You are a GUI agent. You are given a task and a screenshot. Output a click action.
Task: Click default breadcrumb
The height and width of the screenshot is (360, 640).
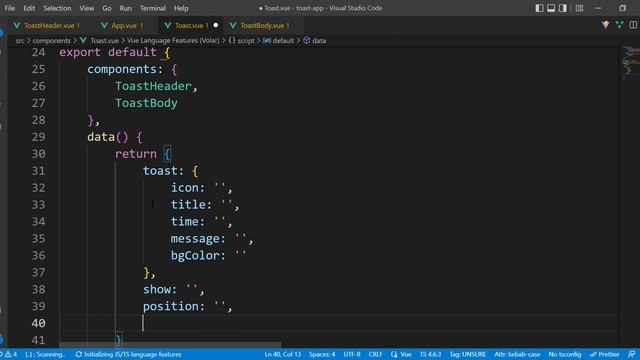pos(283,41)
